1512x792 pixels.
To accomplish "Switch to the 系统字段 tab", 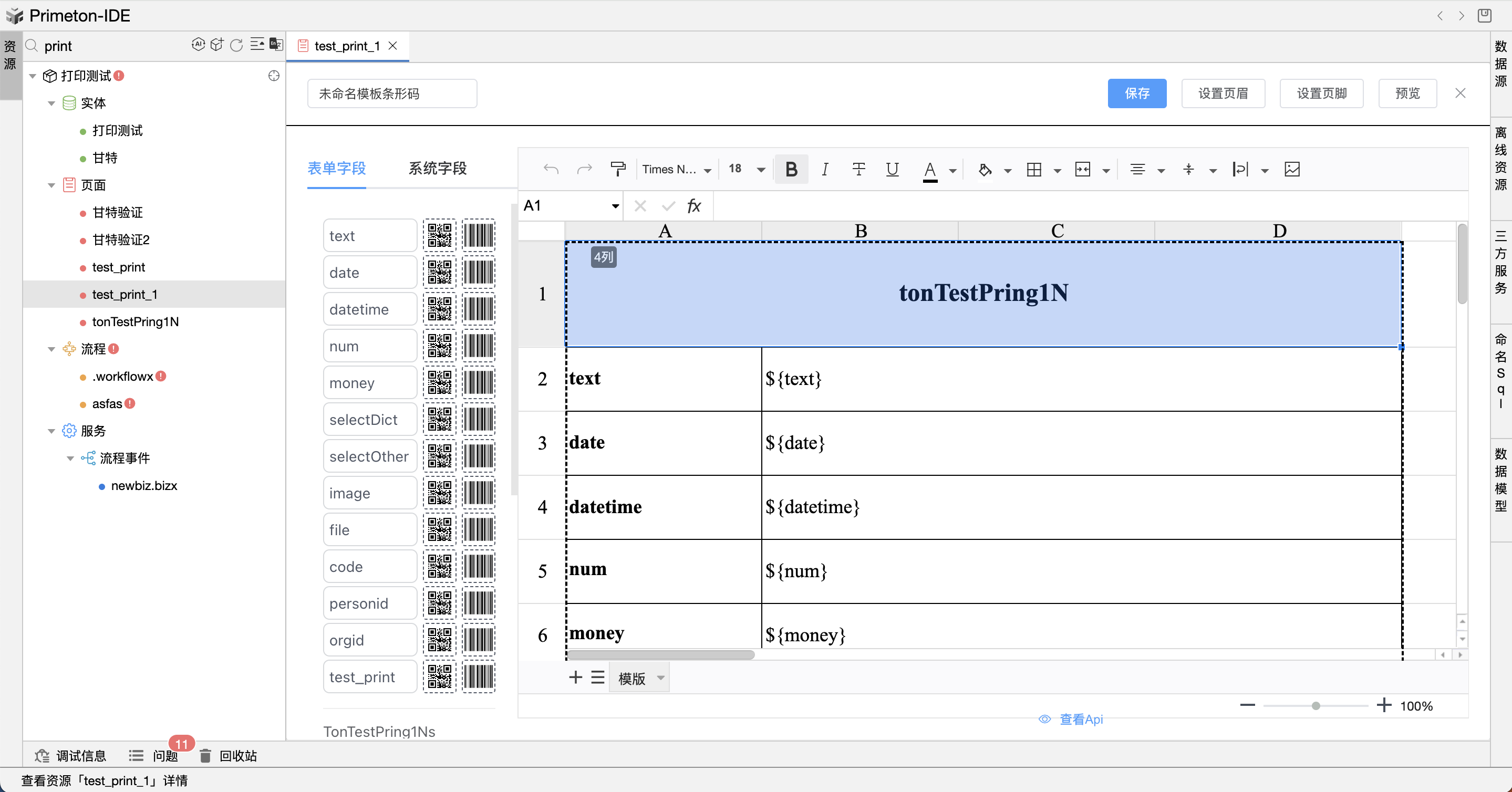I will pos(437,169).
